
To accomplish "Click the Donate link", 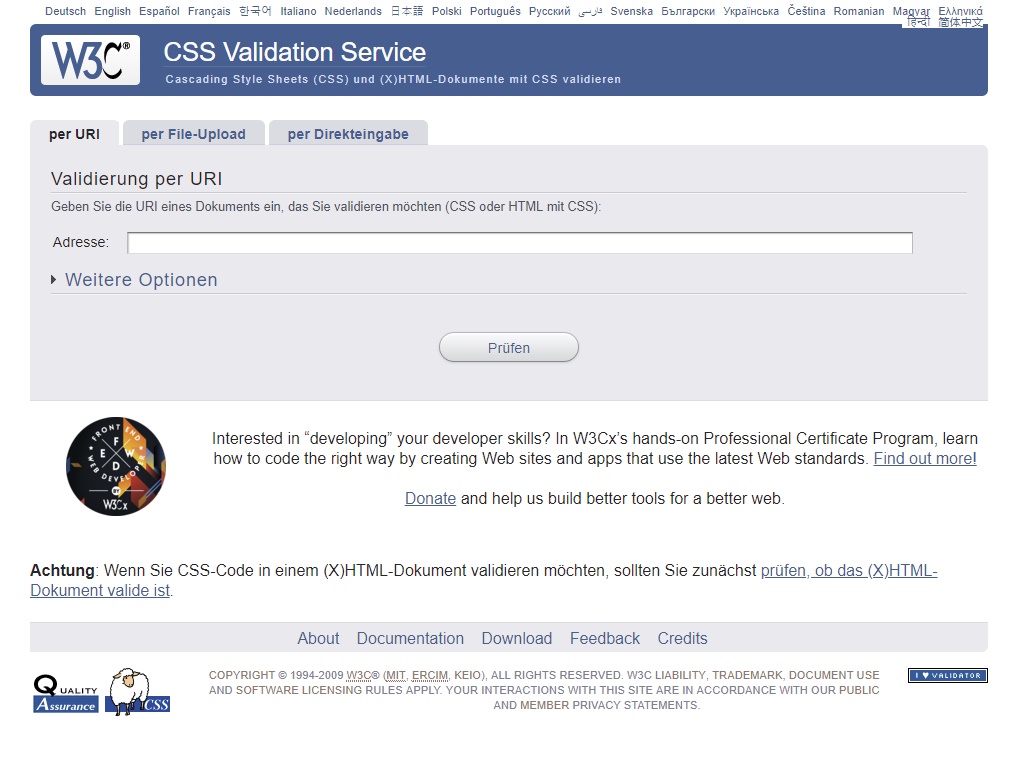I will (430, 498).
